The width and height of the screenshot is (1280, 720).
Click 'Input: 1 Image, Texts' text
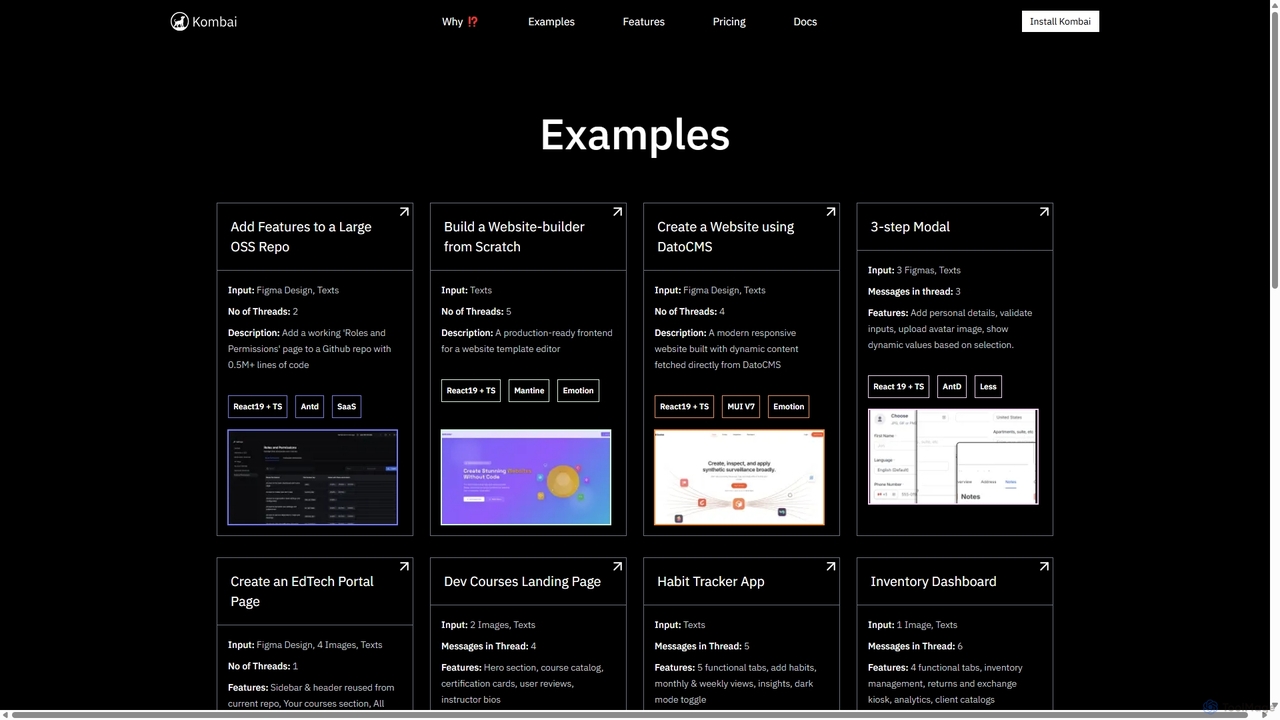pyautogui.click(x=913, y=625)
